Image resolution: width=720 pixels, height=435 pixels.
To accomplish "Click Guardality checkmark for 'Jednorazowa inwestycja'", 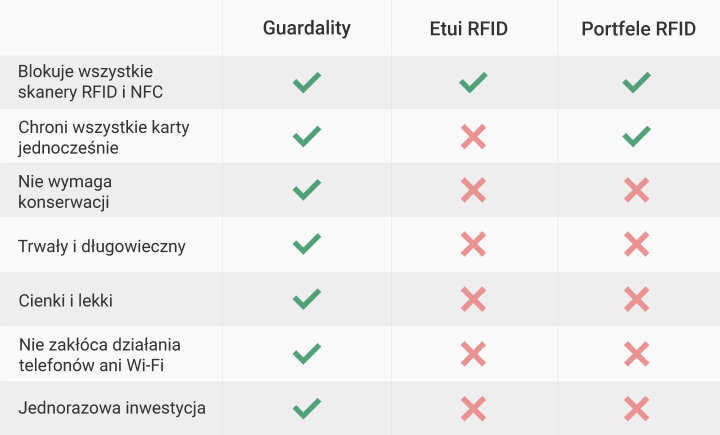I will tap(307, 408).
